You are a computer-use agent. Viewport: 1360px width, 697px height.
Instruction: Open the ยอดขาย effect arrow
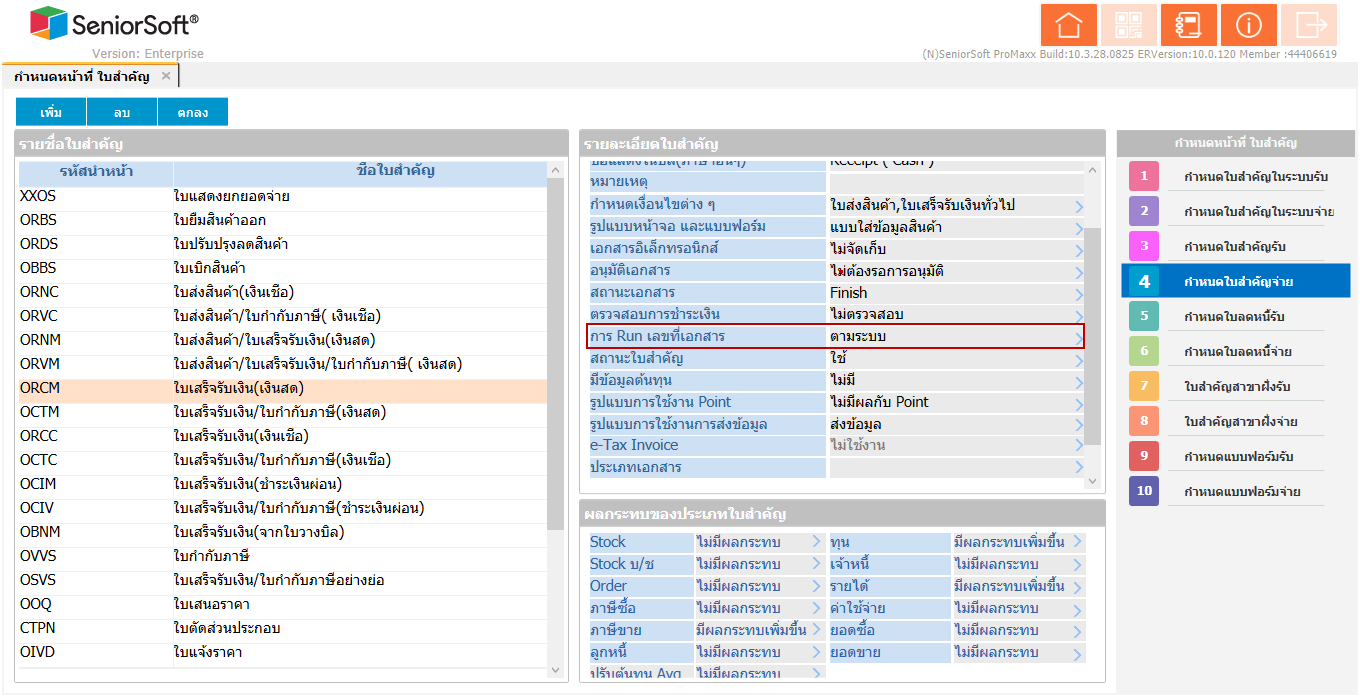1077,652
